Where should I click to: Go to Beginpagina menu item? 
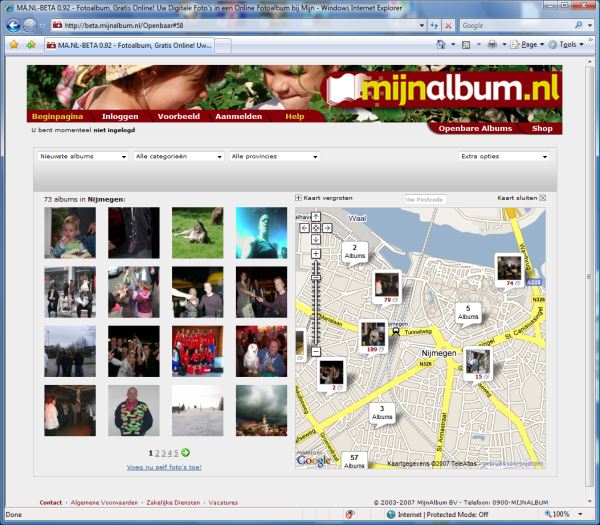coord(57,116)
